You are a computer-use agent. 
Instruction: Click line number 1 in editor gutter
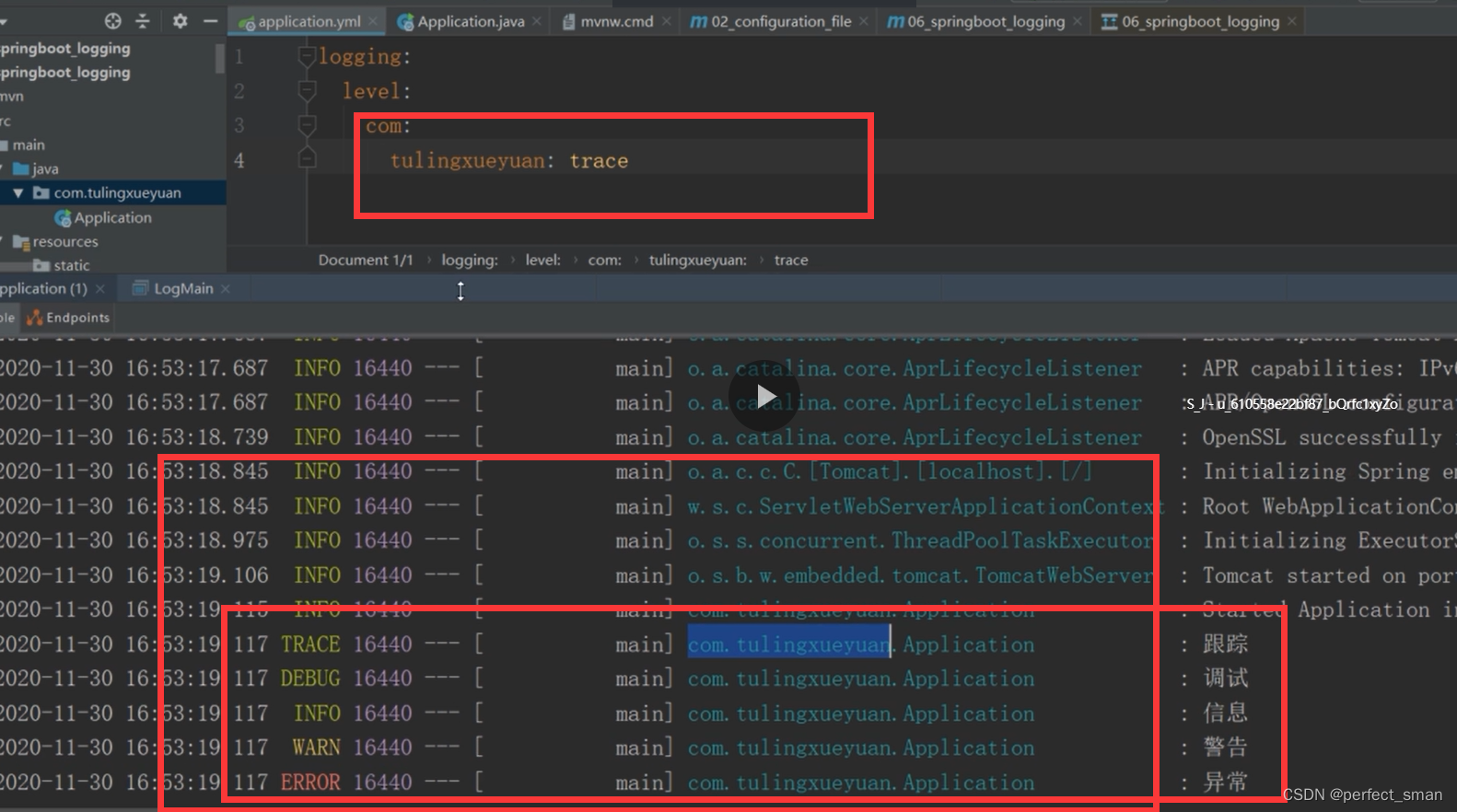tap(239, 57)
